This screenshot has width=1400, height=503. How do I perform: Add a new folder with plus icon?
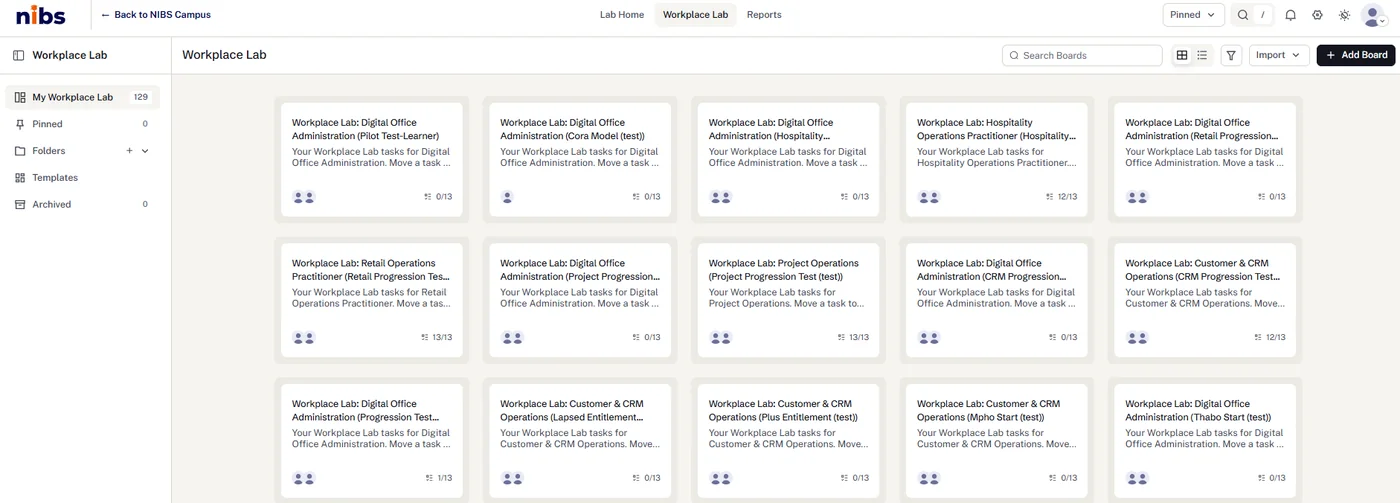click(x=129, y=151)
